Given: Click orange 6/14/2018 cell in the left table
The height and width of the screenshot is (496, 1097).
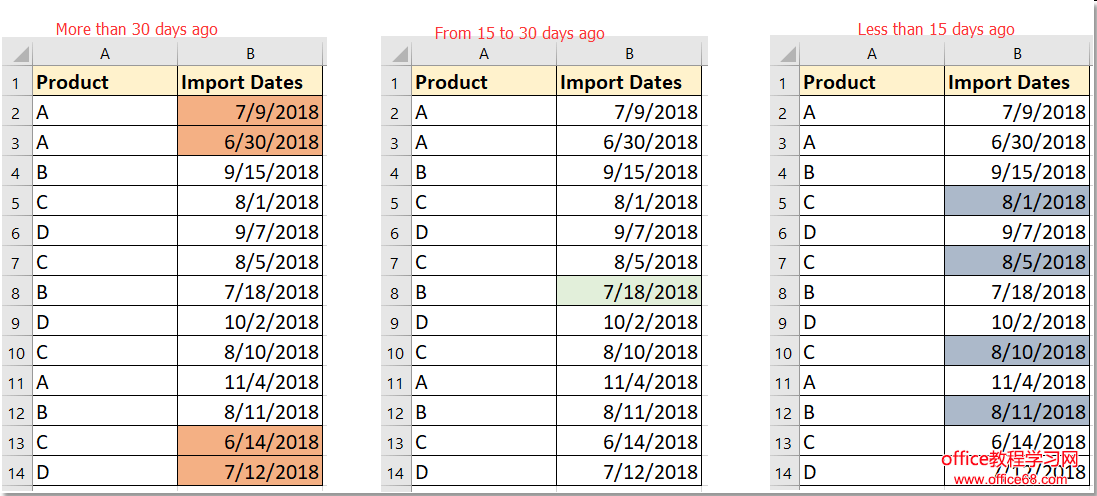Looking at the screenshot, I should tap(250, 442).
